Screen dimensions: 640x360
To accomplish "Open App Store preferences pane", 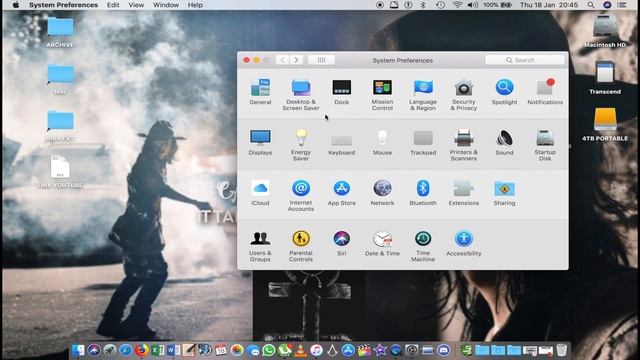I will [x=342, y=193].
